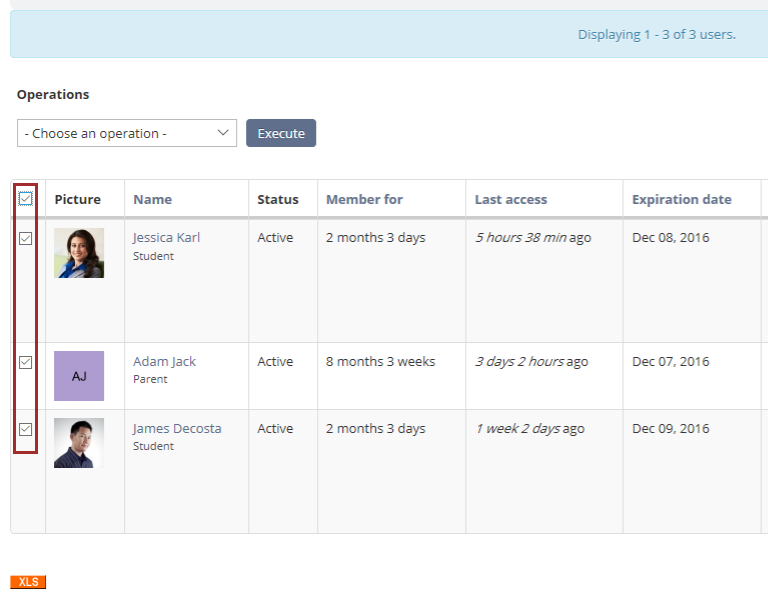The image size is (768, 592).
Task: Click the AJ avatar for Adam Jack
Action: [x=79, y=376]
